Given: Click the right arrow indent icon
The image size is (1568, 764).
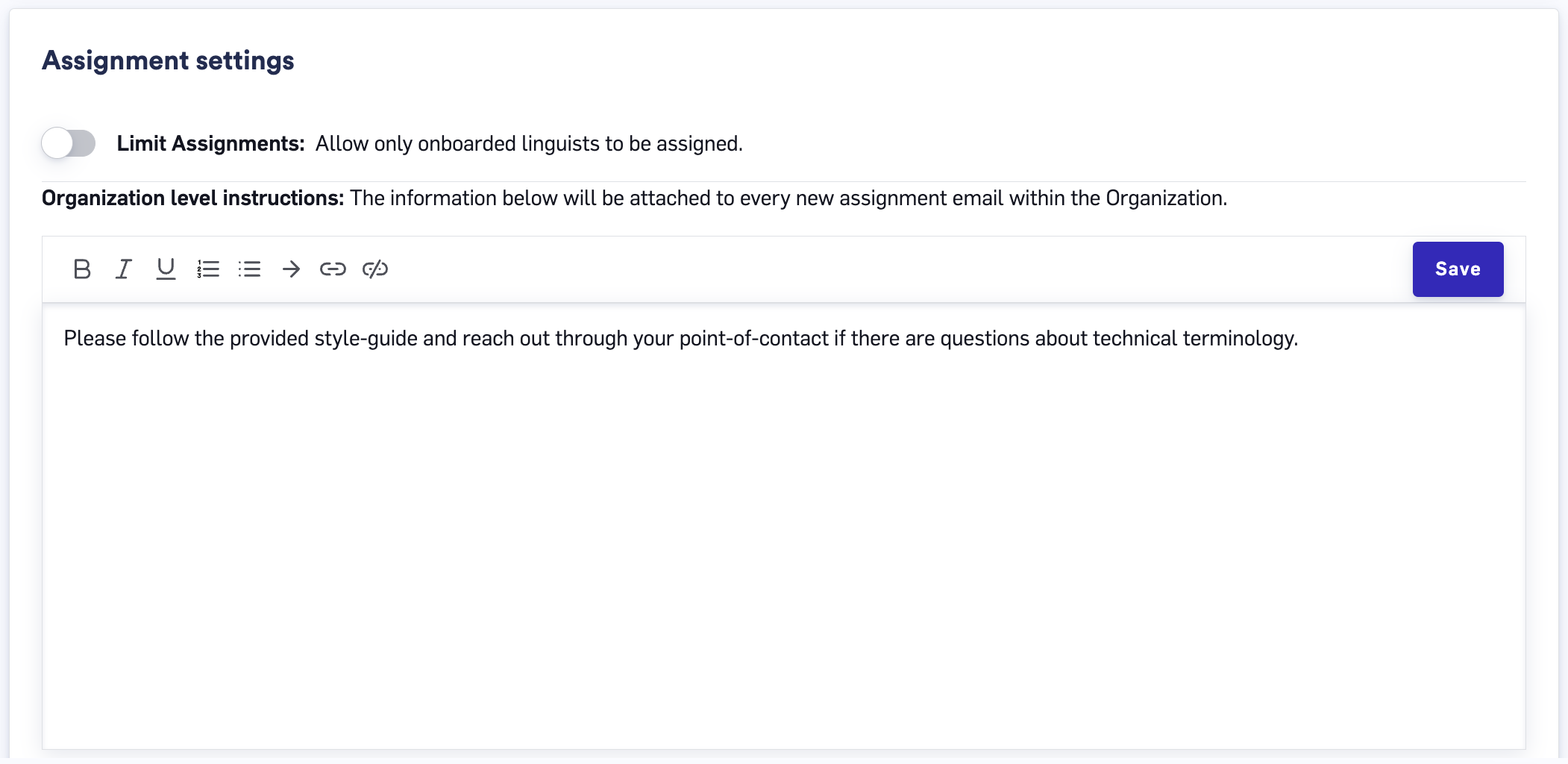Looking at the screenshot, I should point(291,269).
